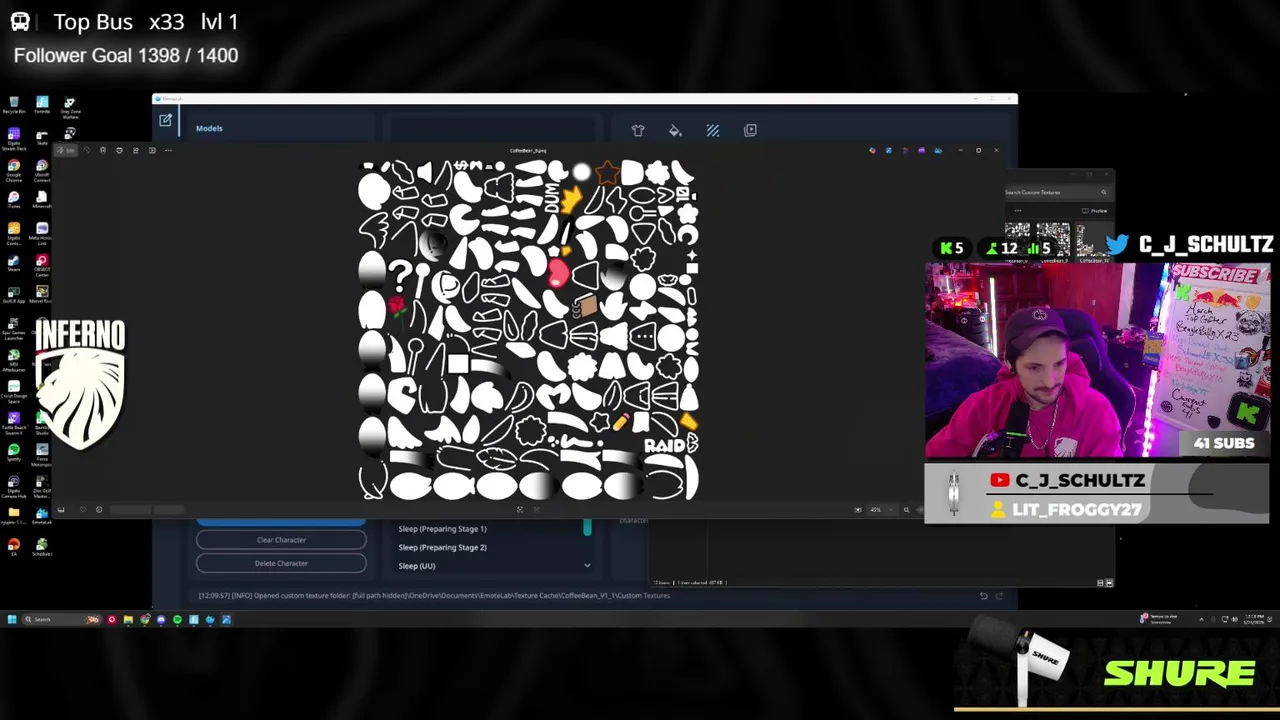Switch to details view in Explorer status bar
Screen dimensions: 1280x720
click(1100, 583)
